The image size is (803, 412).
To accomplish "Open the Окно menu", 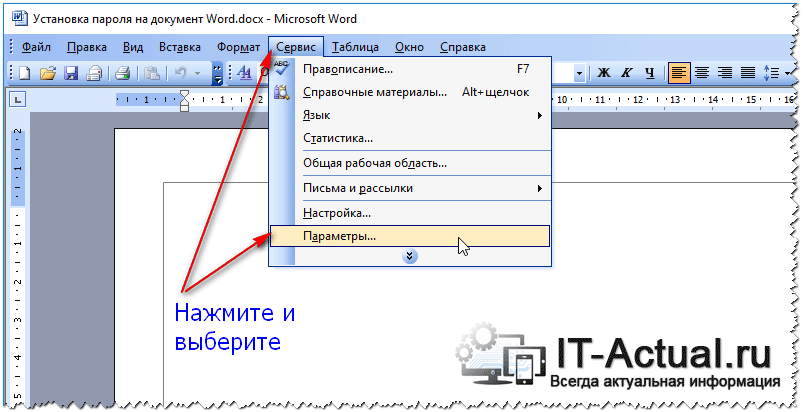I will point(409,47).
